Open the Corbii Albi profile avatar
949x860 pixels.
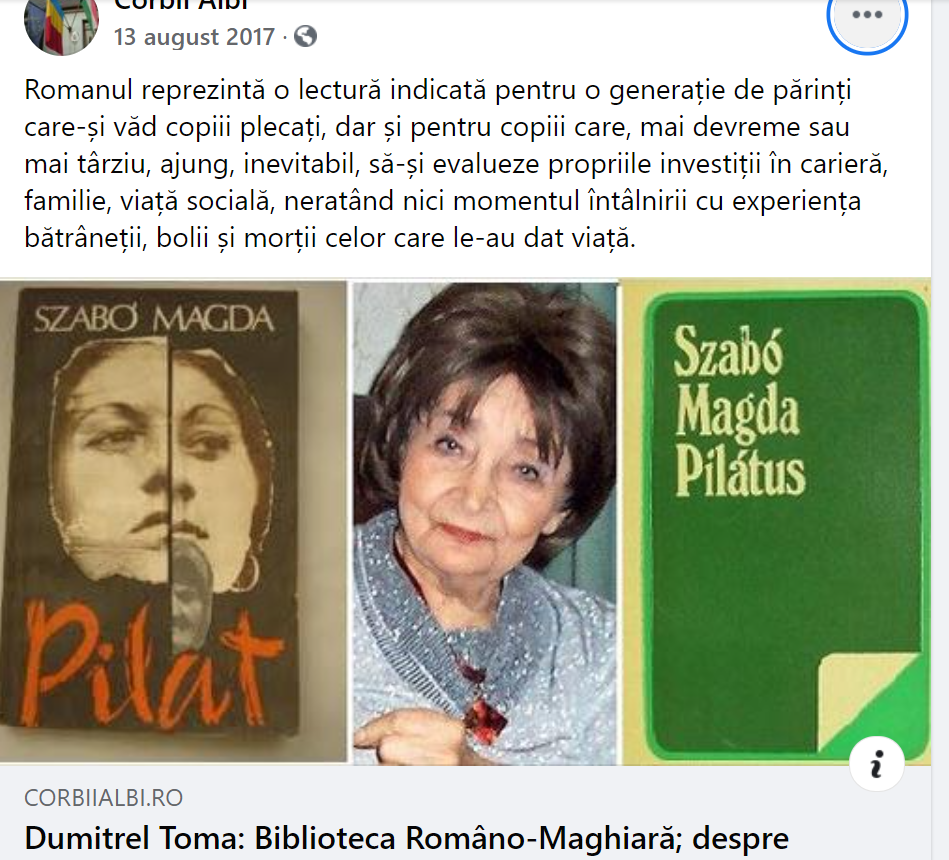tap(61, 24)
